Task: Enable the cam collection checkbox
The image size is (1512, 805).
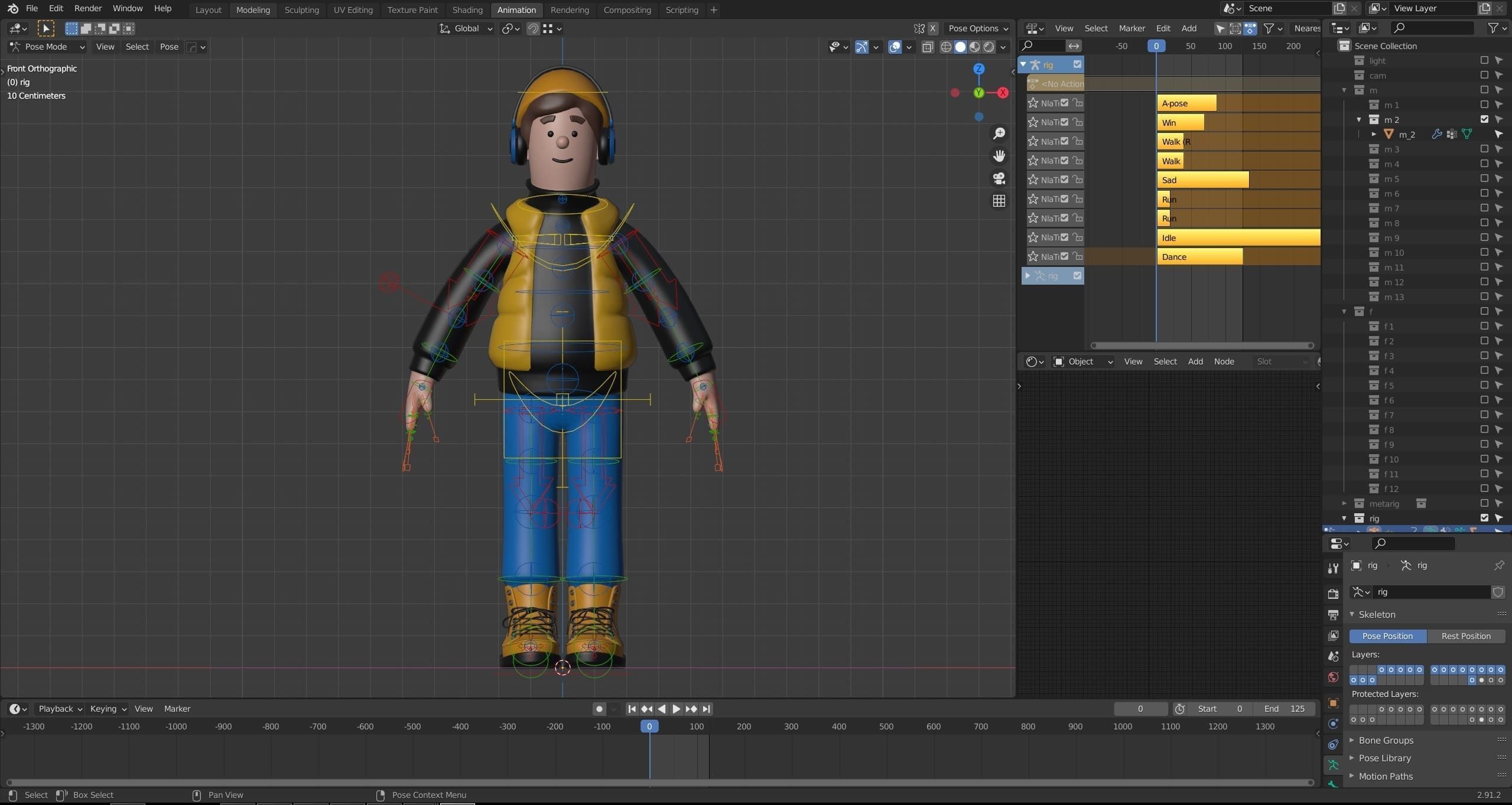Action: coord(1484,75)
